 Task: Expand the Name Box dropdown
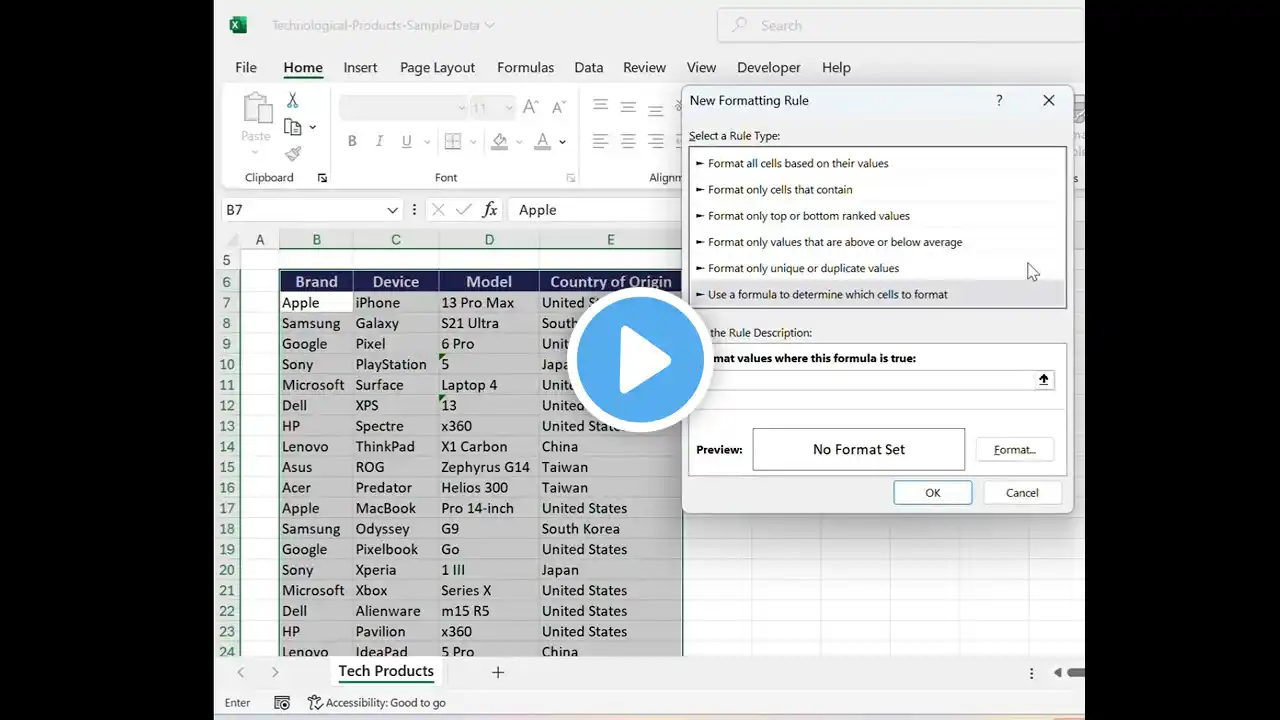393,210
